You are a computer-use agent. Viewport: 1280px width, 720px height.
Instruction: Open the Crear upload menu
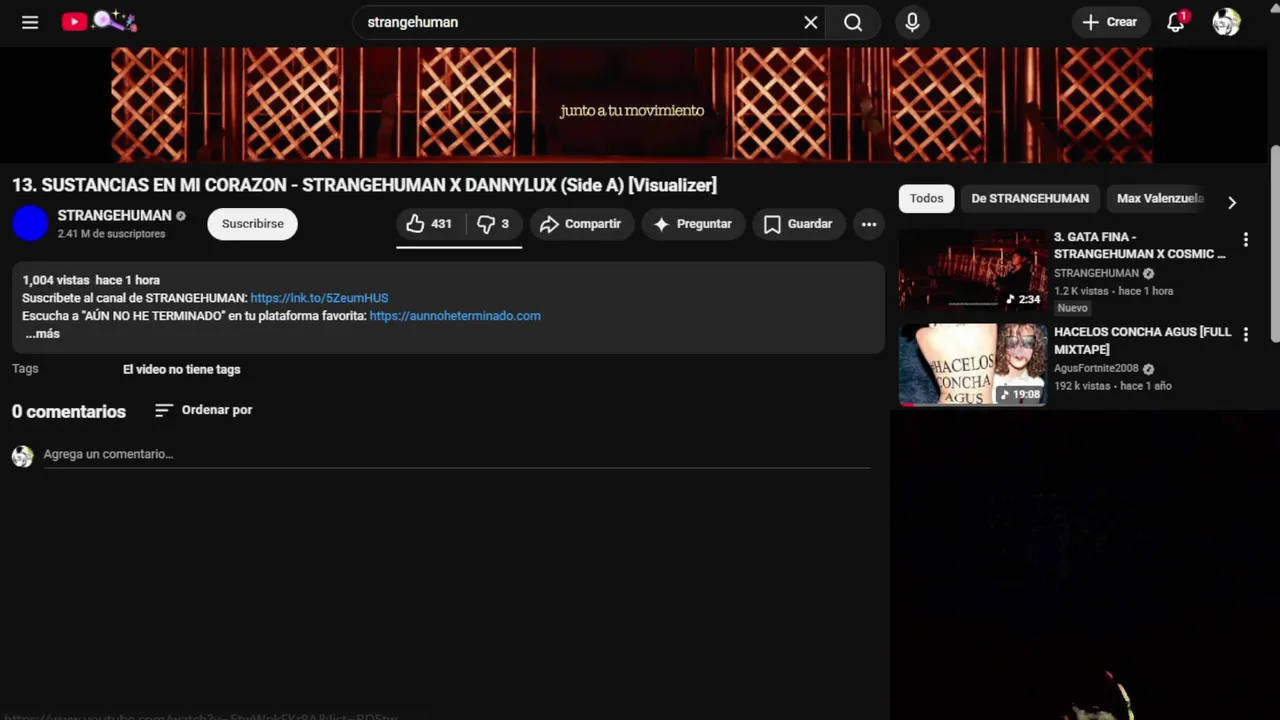point(1110,22)
